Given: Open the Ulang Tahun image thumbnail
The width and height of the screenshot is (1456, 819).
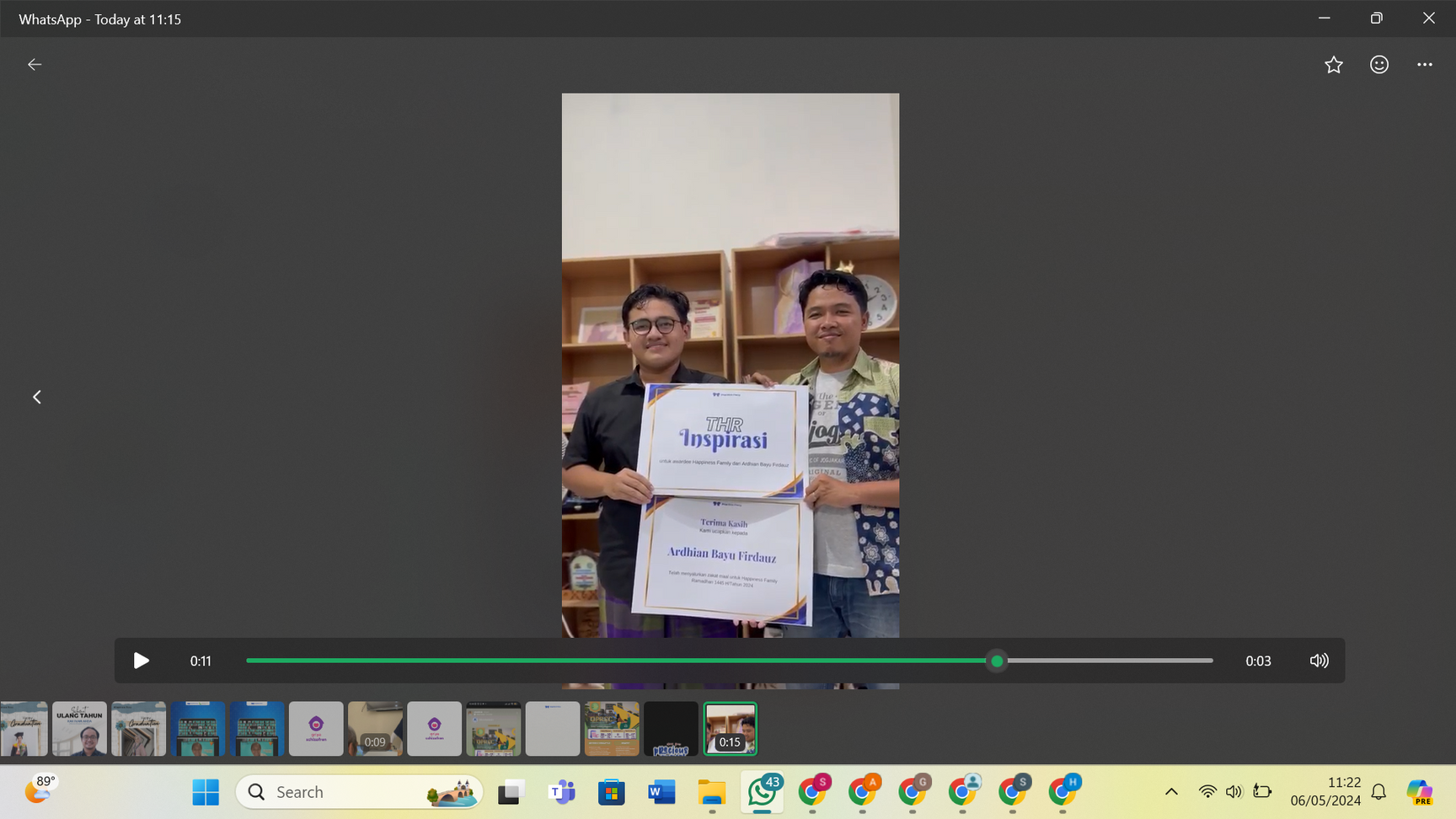Looking at the screenshot, I should [x=80, y=728].
